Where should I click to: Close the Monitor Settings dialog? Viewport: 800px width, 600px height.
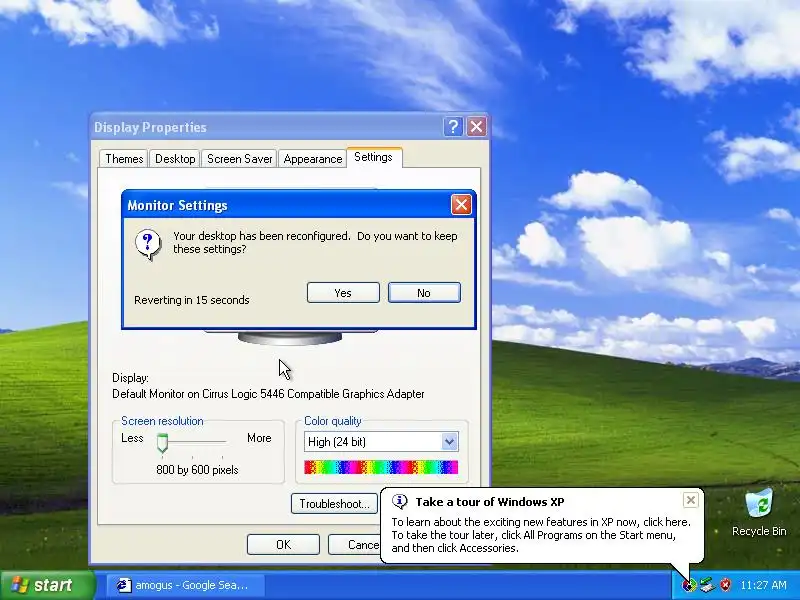461,205
